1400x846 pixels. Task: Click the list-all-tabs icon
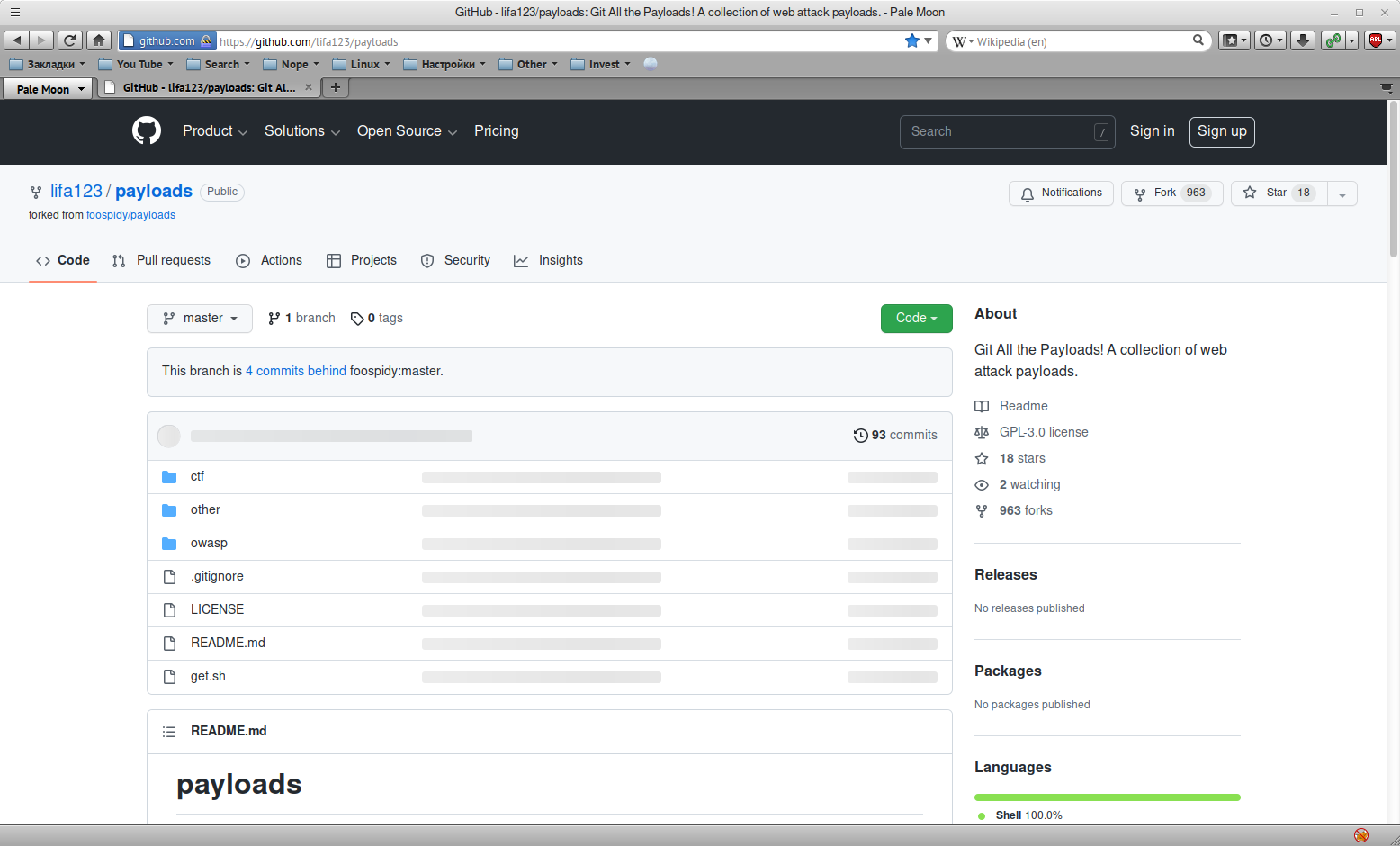click(x=1387, y=88)
